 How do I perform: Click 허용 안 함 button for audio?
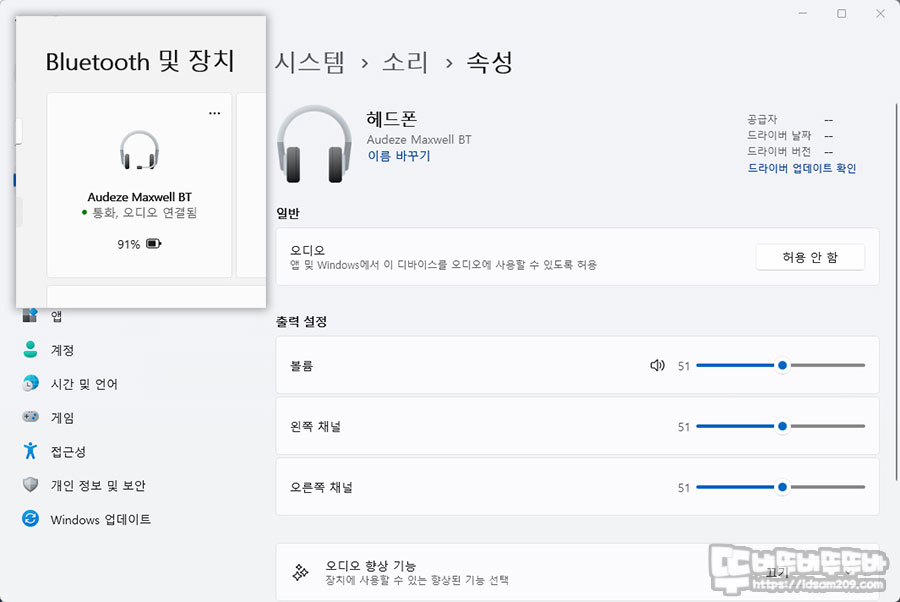point(810,257)
